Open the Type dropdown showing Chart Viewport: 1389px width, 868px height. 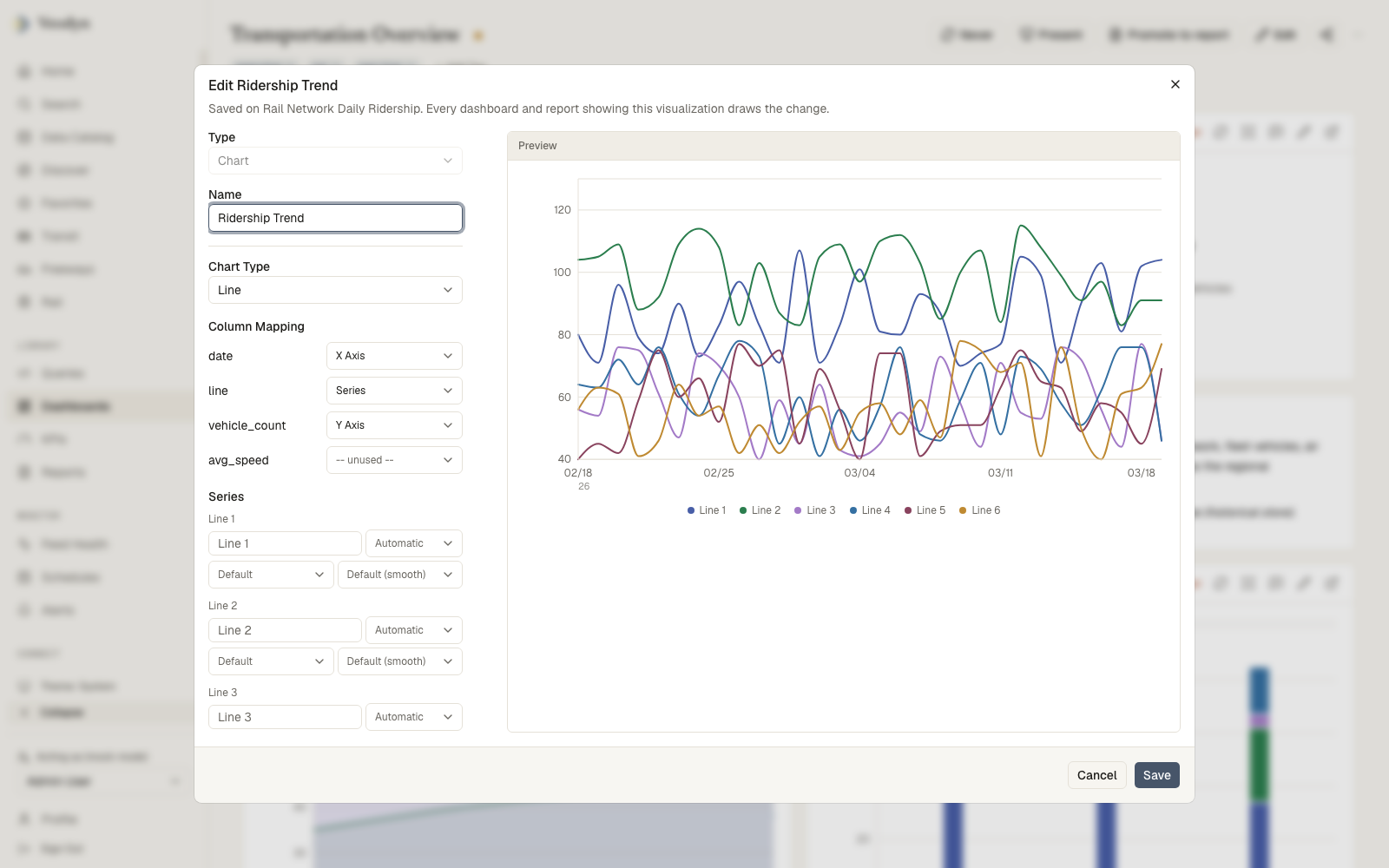coord(335,161)
